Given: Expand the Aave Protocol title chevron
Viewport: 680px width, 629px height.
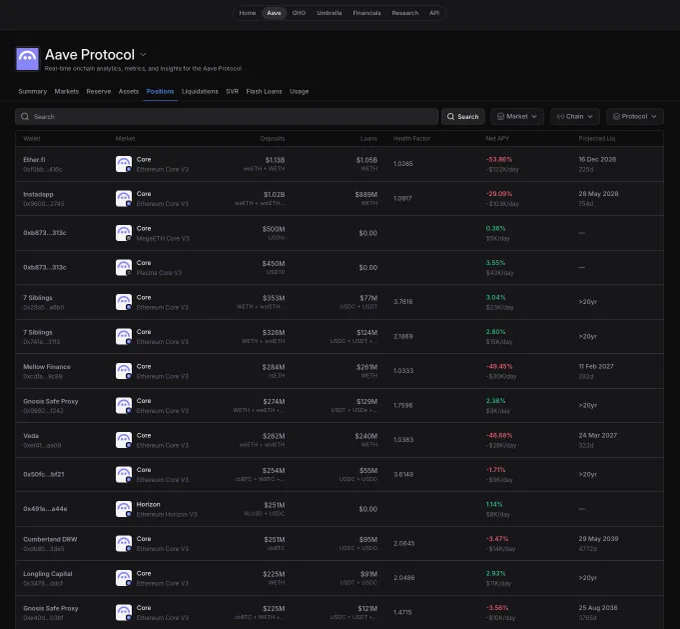Looking at the screenshot, I should (144, 55).
